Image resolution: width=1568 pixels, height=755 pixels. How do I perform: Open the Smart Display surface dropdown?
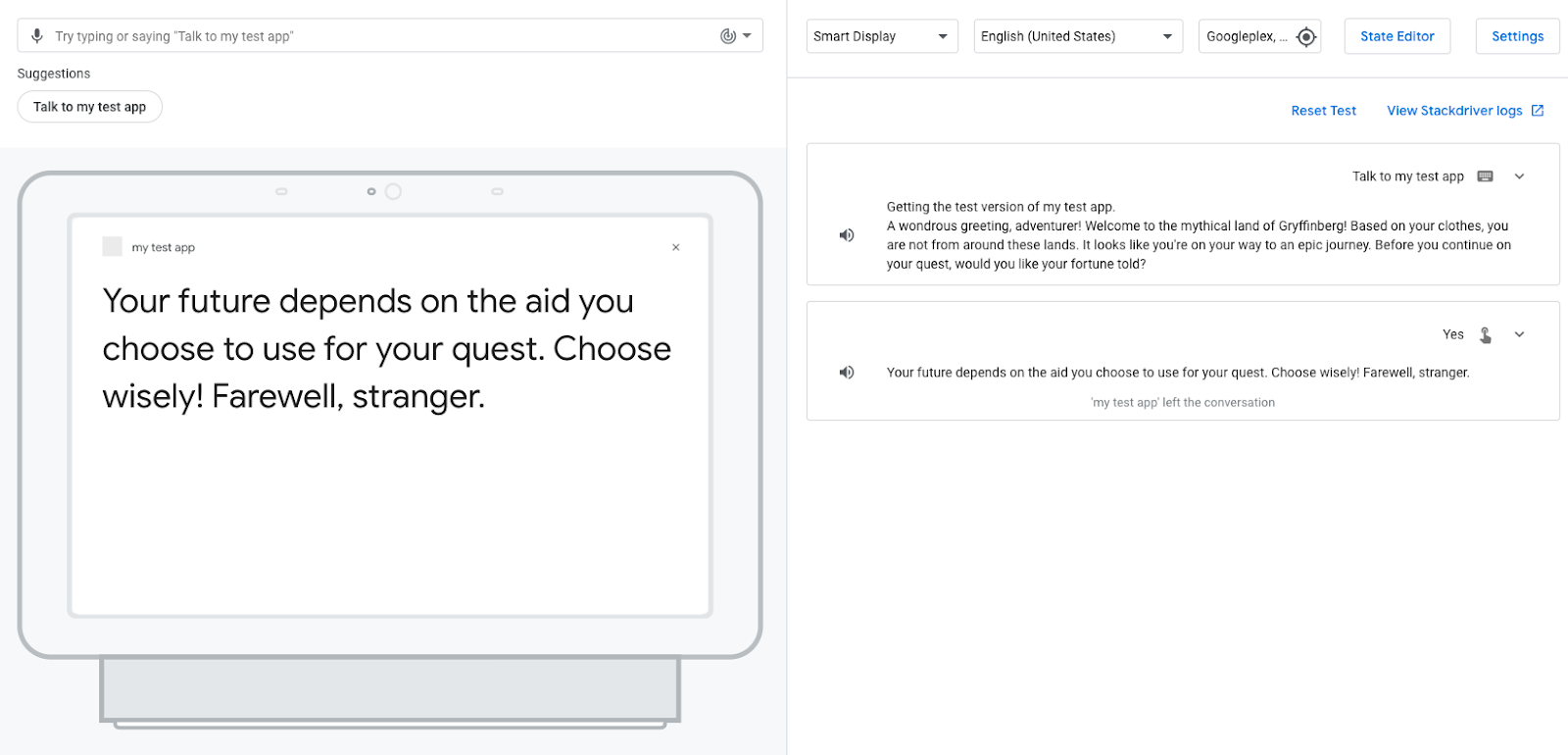point(881,36)
